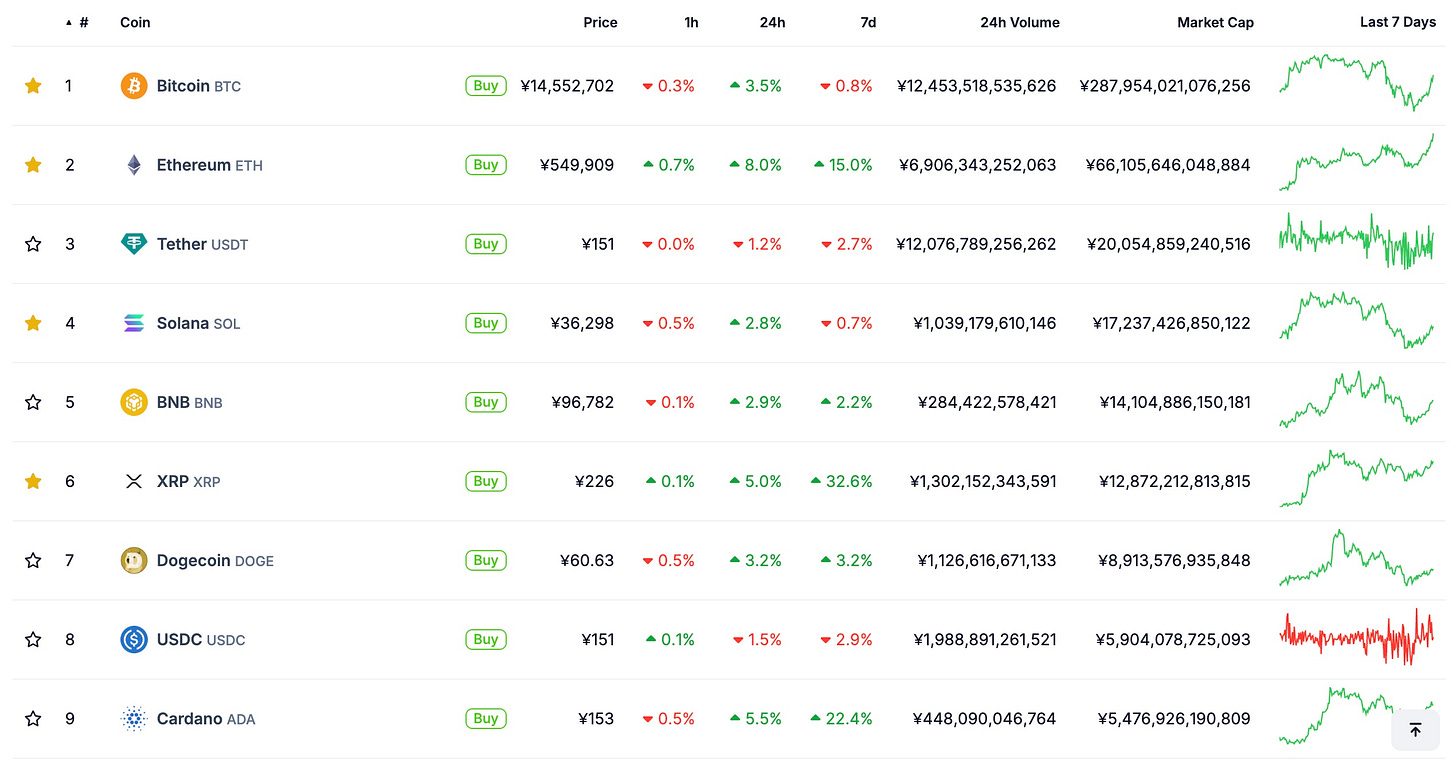Click Buy in the Cardano row
Image resolution: width=1456 pixels, height=762 pixels.
pos(486,718)
